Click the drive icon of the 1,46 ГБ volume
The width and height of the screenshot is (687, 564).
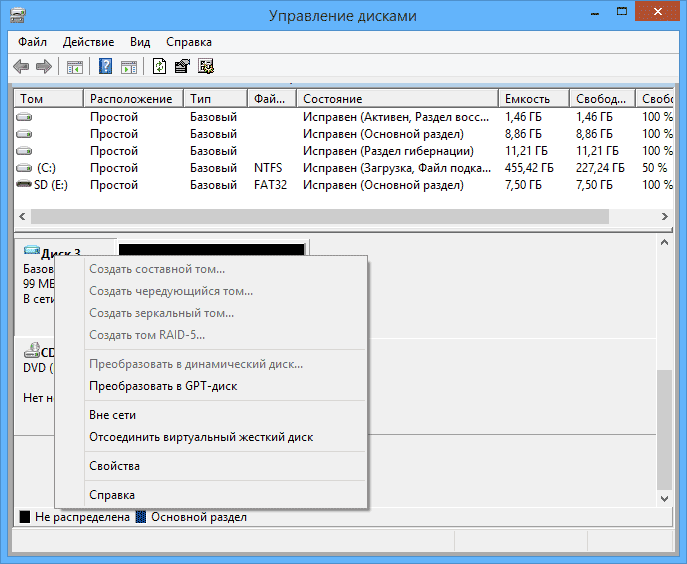coord(24,117)
